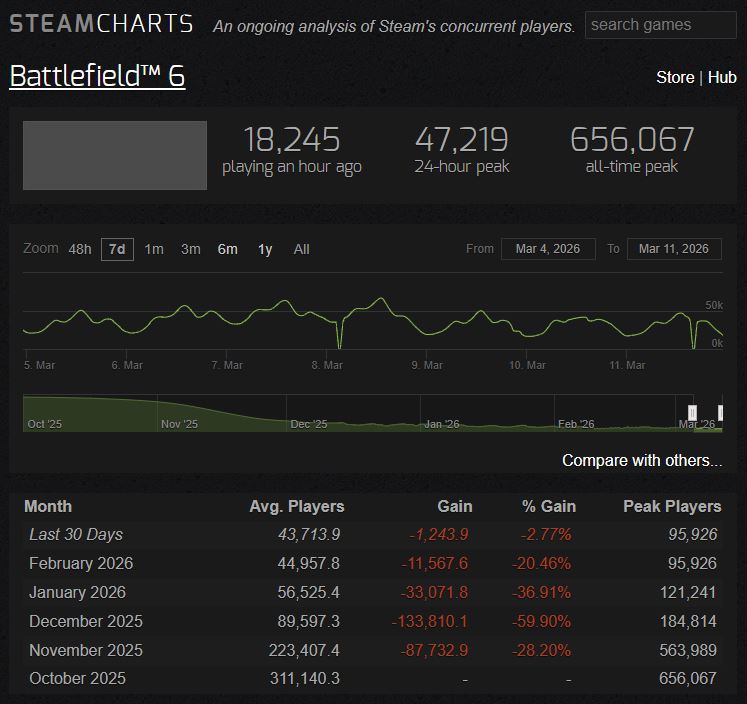This screenshot has height=704, width=747.
Task: Click Feb '26 in the navigator timeline
Action: [x=576, y=424]
